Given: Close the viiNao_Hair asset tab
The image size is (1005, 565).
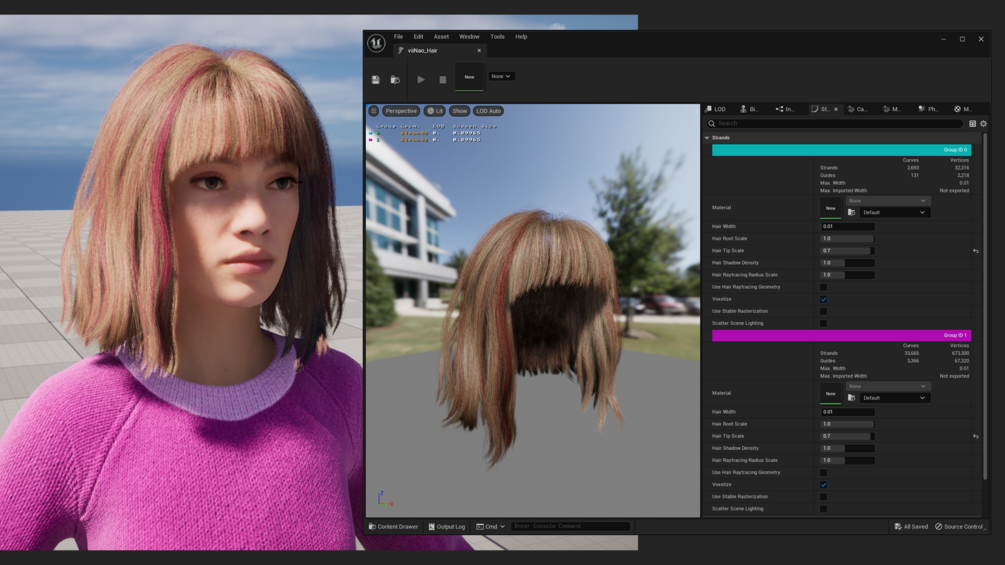Looking at the screenshot, I should click(x=479, y=51).
